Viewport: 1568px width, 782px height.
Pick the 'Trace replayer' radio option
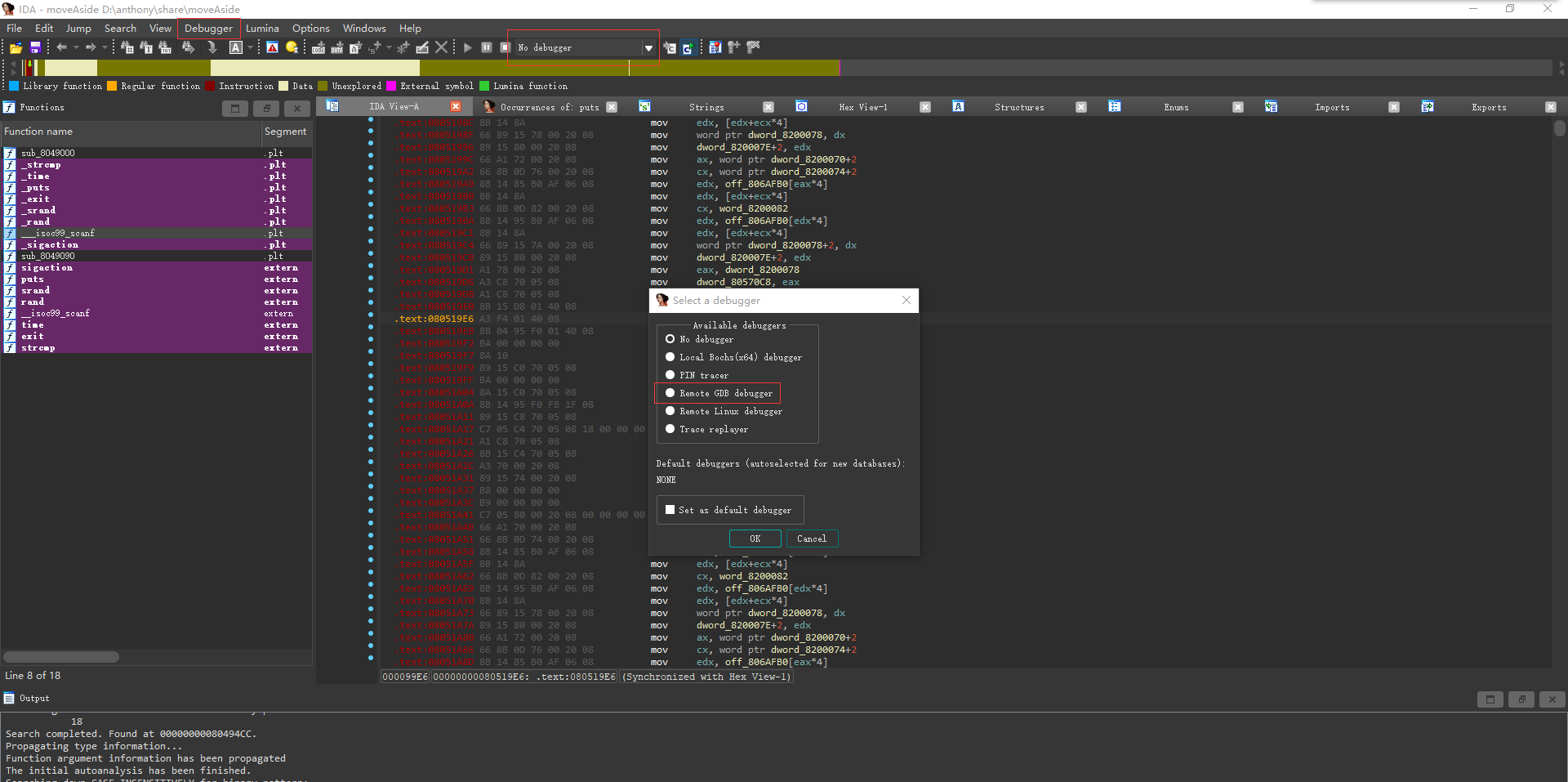(x=670, y=428)
